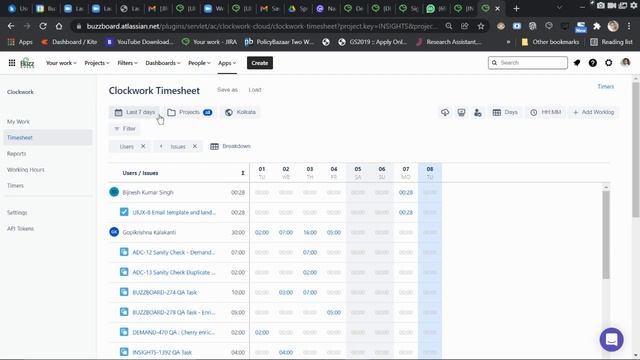640x360 pixels.
Task: Click the browser address bar URL
Action: 261,26
